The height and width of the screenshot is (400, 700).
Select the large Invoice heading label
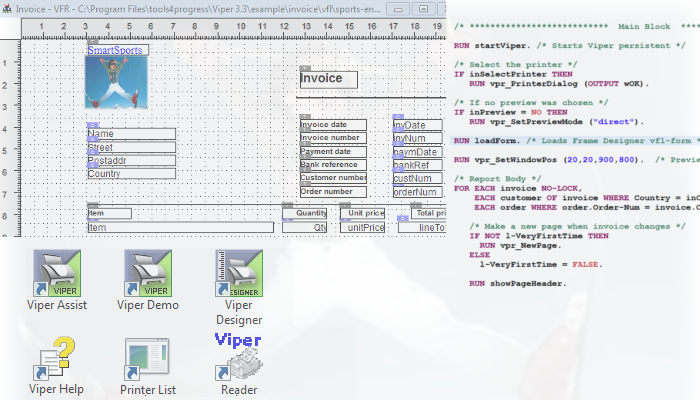[x=329, y=79]
